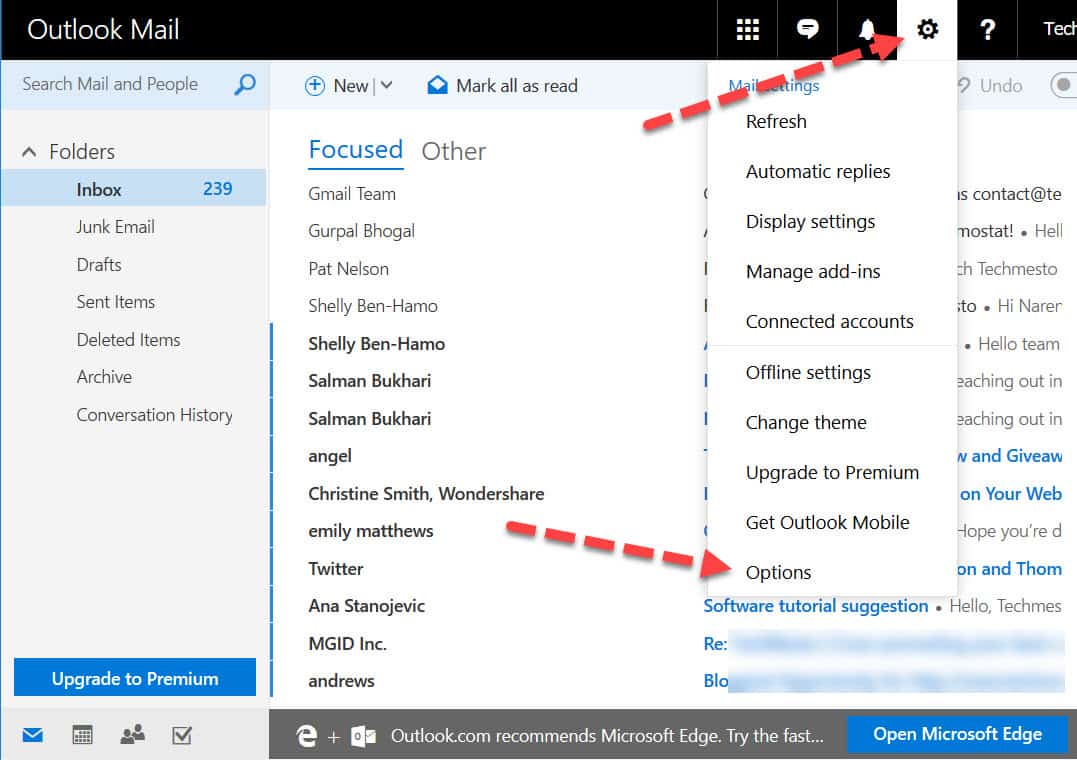1077x760 pixels.
Task: Open the Tasks checkmark icon
Action: (181, 736)
